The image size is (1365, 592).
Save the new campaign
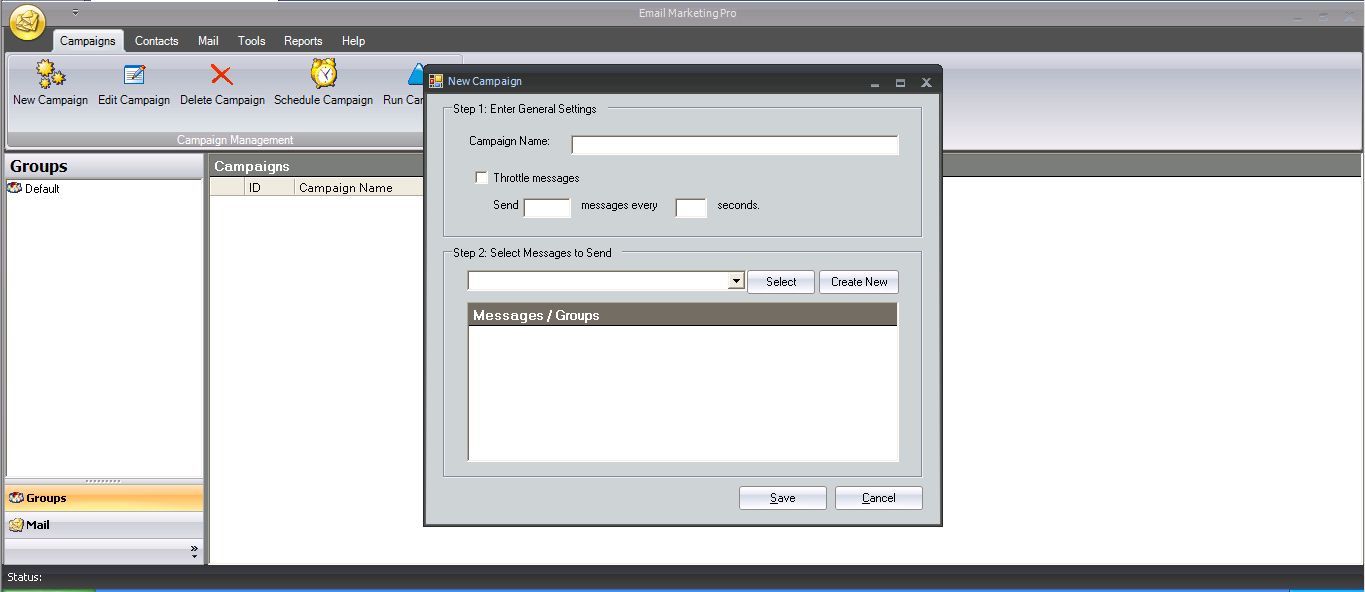782,497
